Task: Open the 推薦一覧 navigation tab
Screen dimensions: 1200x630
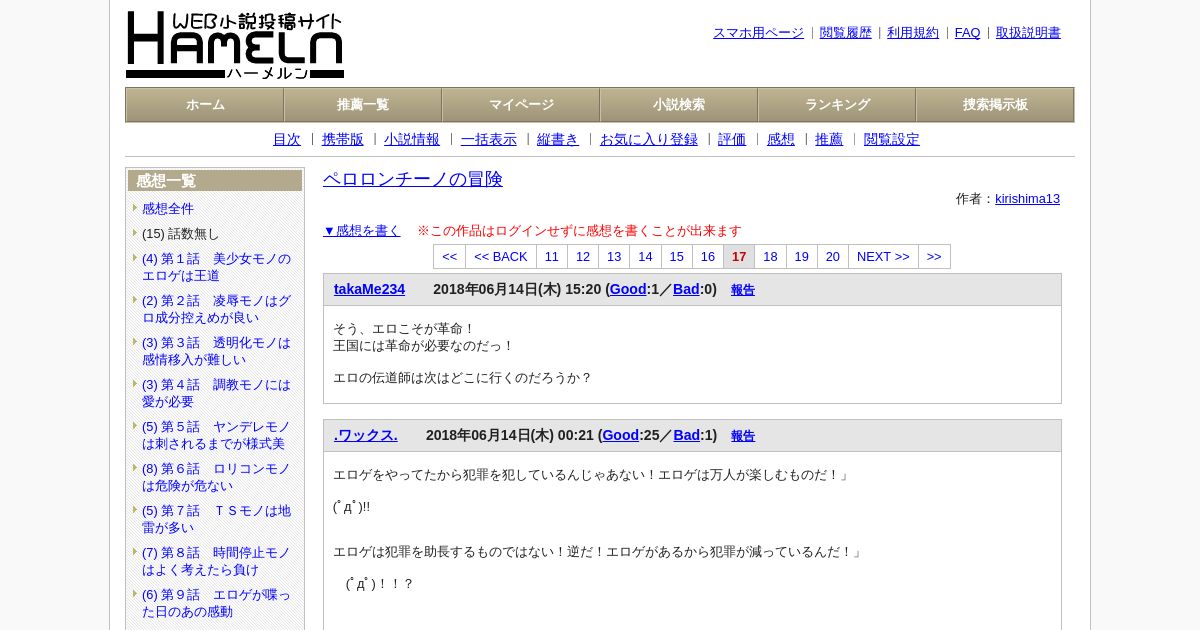Action: 363,105
